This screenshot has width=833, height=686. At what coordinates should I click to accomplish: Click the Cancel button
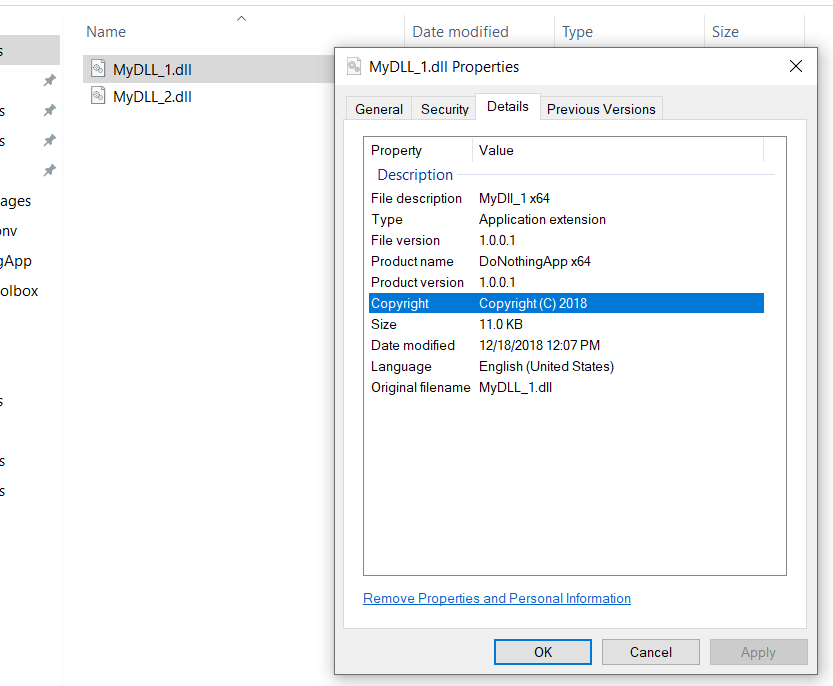point(650,652)
